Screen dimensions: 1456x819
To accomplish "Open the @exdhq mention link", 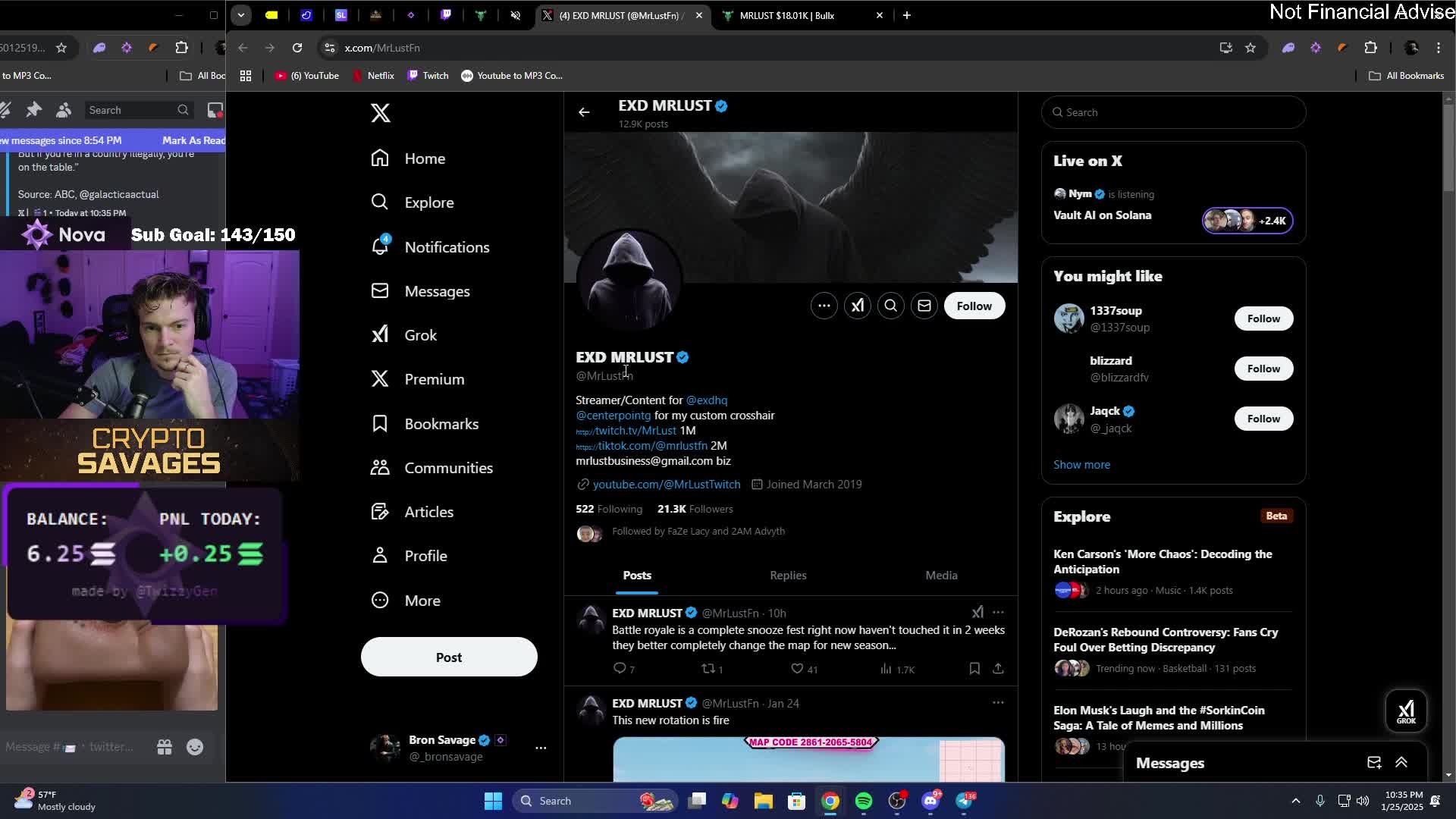I will [x=707, y=400].
